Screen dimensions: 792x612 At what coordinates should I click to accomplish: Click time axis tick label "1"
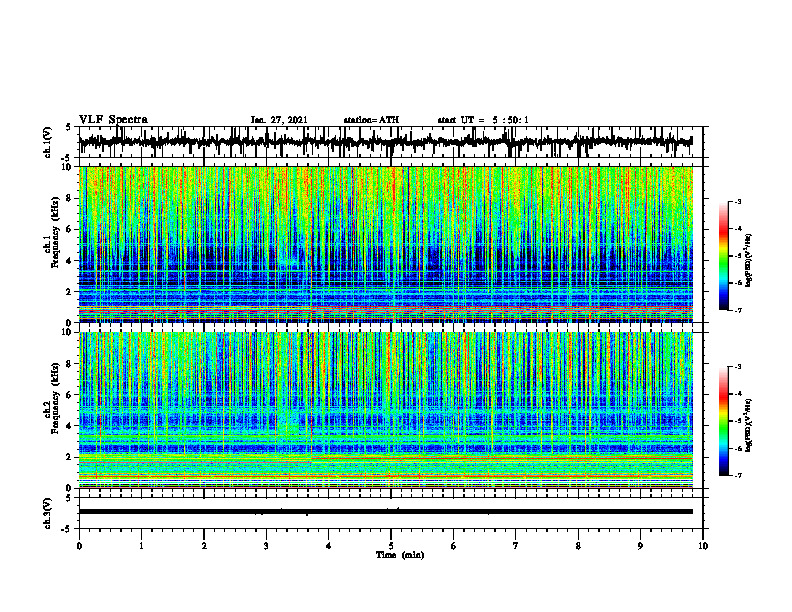point(141,546)
